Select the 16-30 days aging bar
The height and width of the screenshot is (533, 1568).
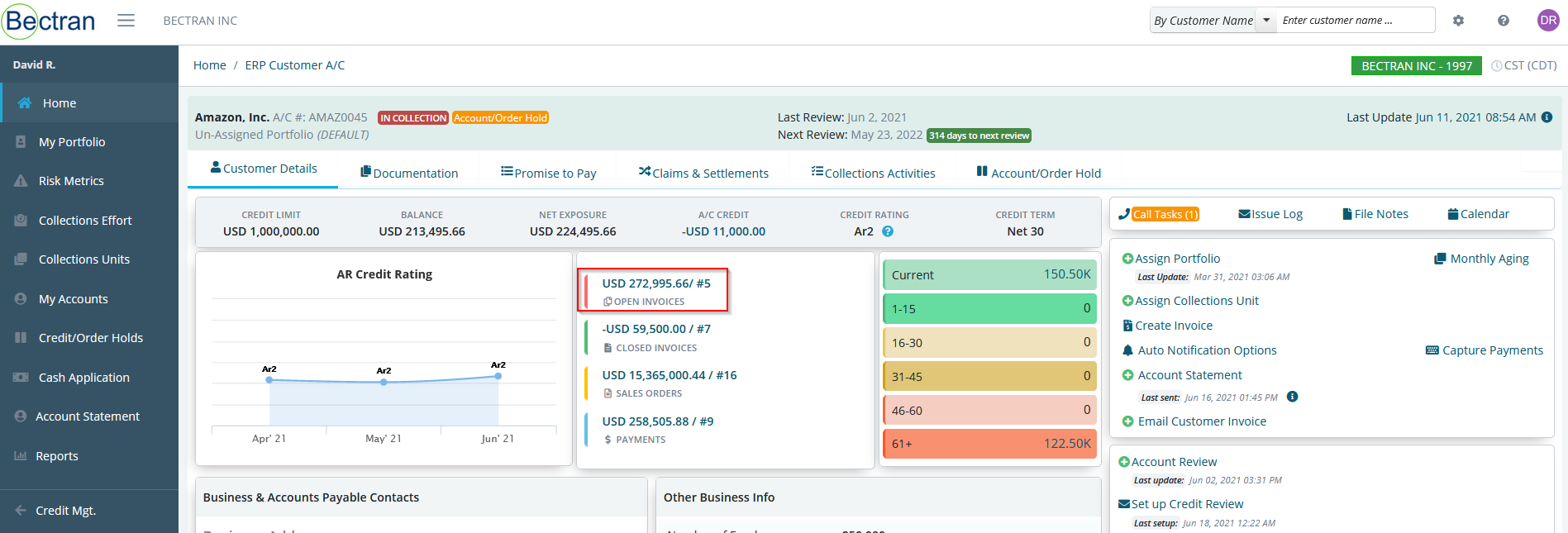(x=989, y=342)
